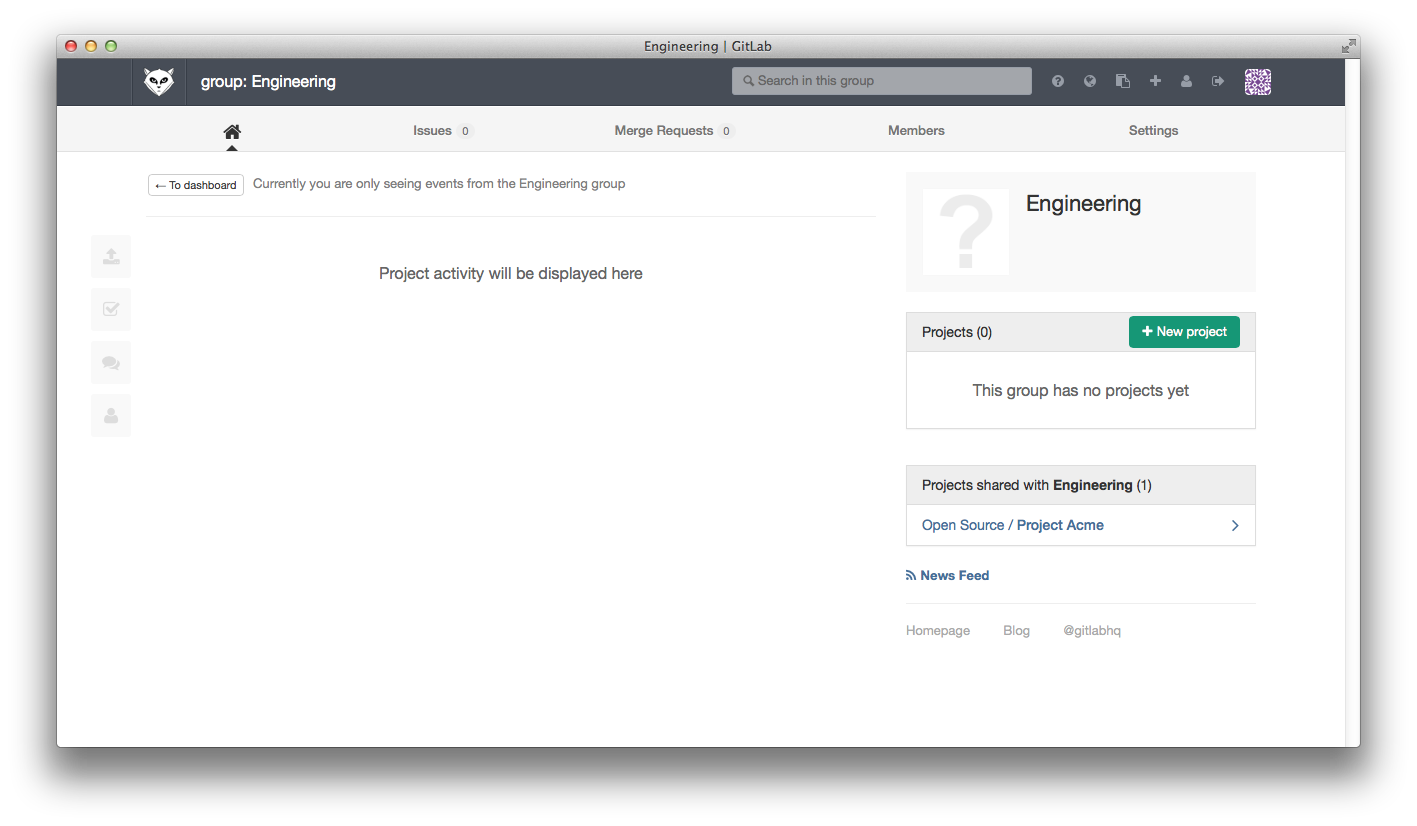Enable the team events filter icon

[110, 415]
